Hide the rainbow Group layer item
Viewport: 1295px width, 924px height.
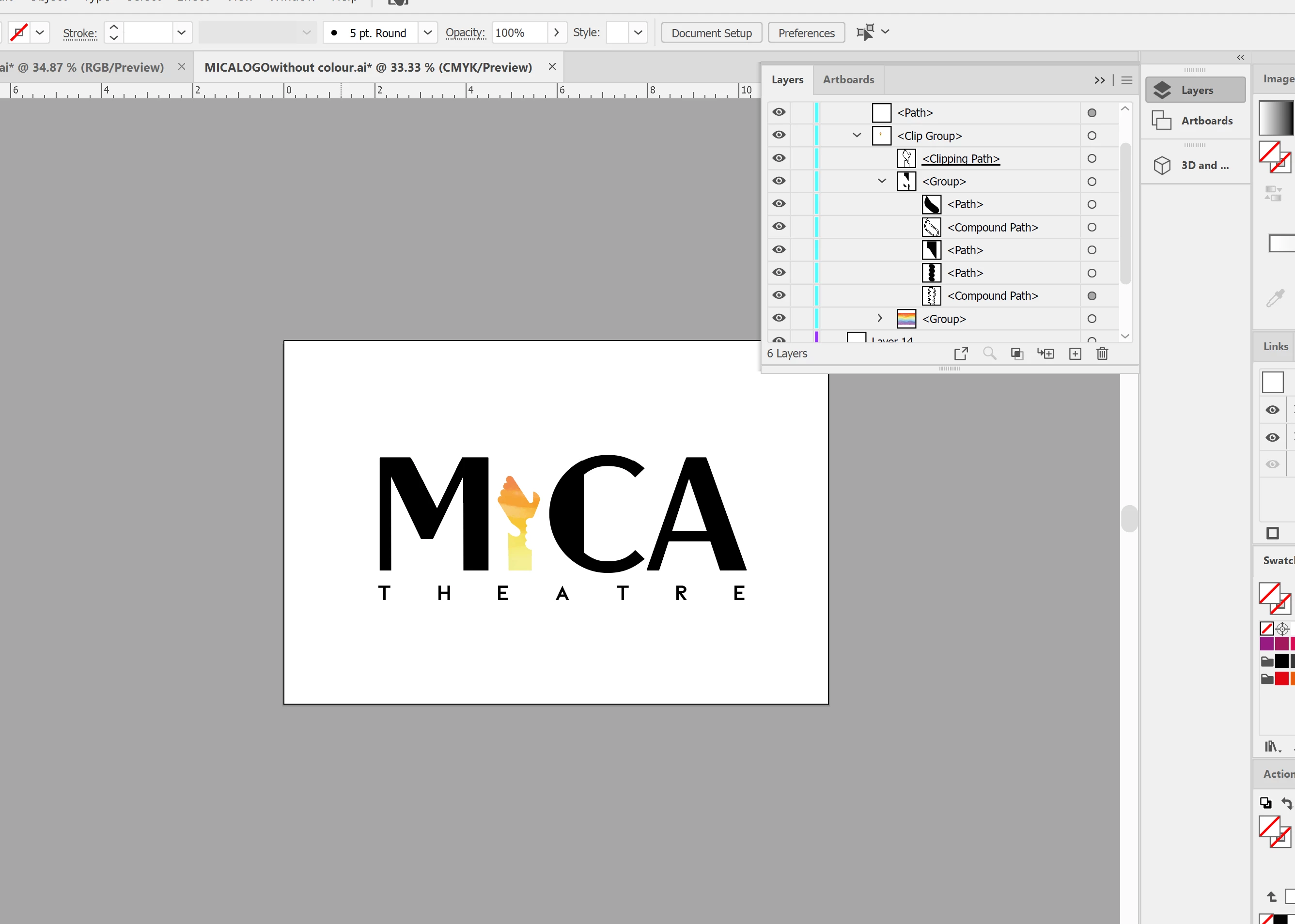click(x=779, y=318)
